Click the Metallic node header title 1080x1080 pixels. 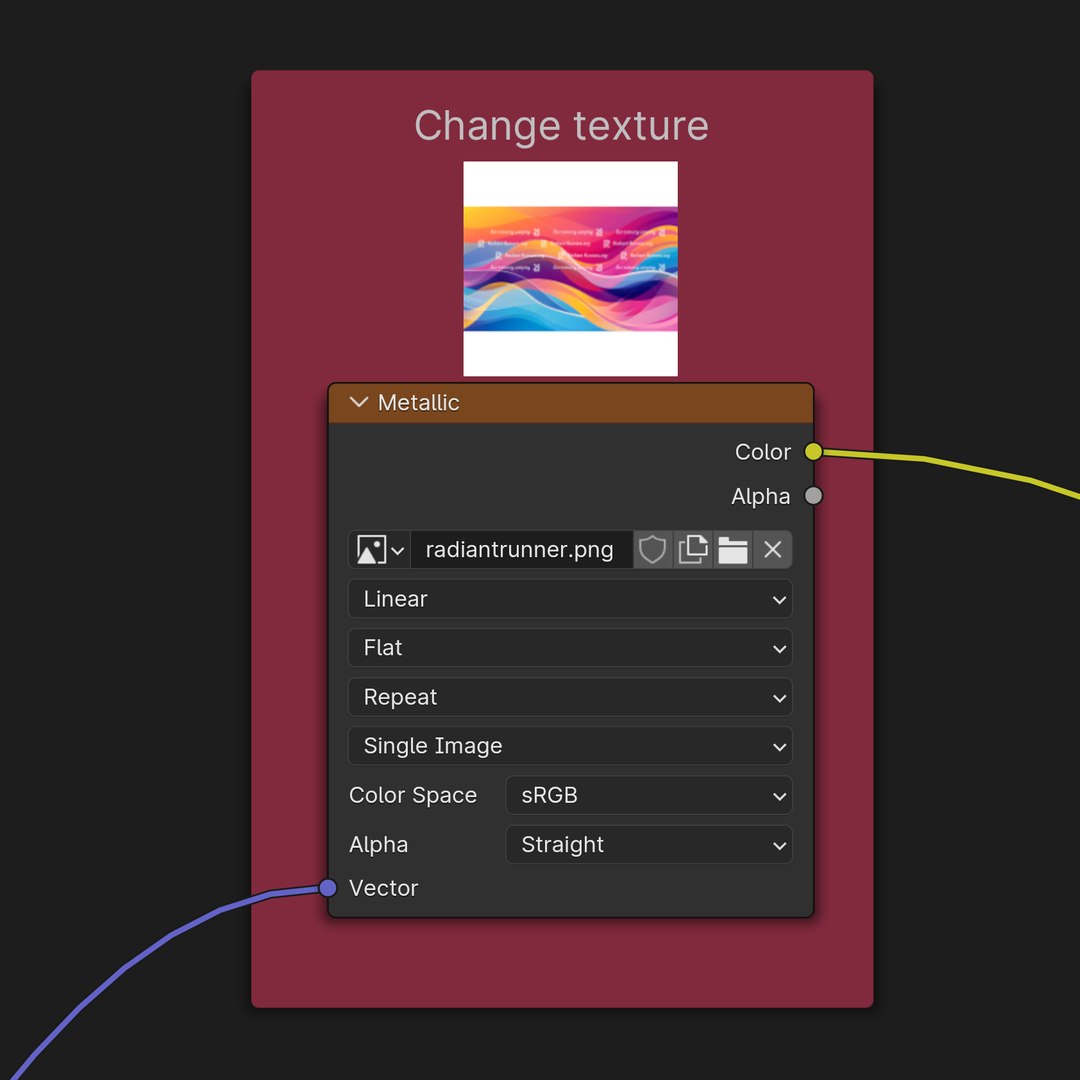click(x=419, y=402)
